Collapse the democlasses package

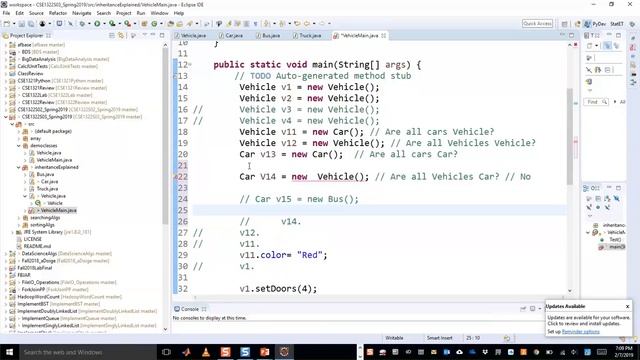coord(18,146)
